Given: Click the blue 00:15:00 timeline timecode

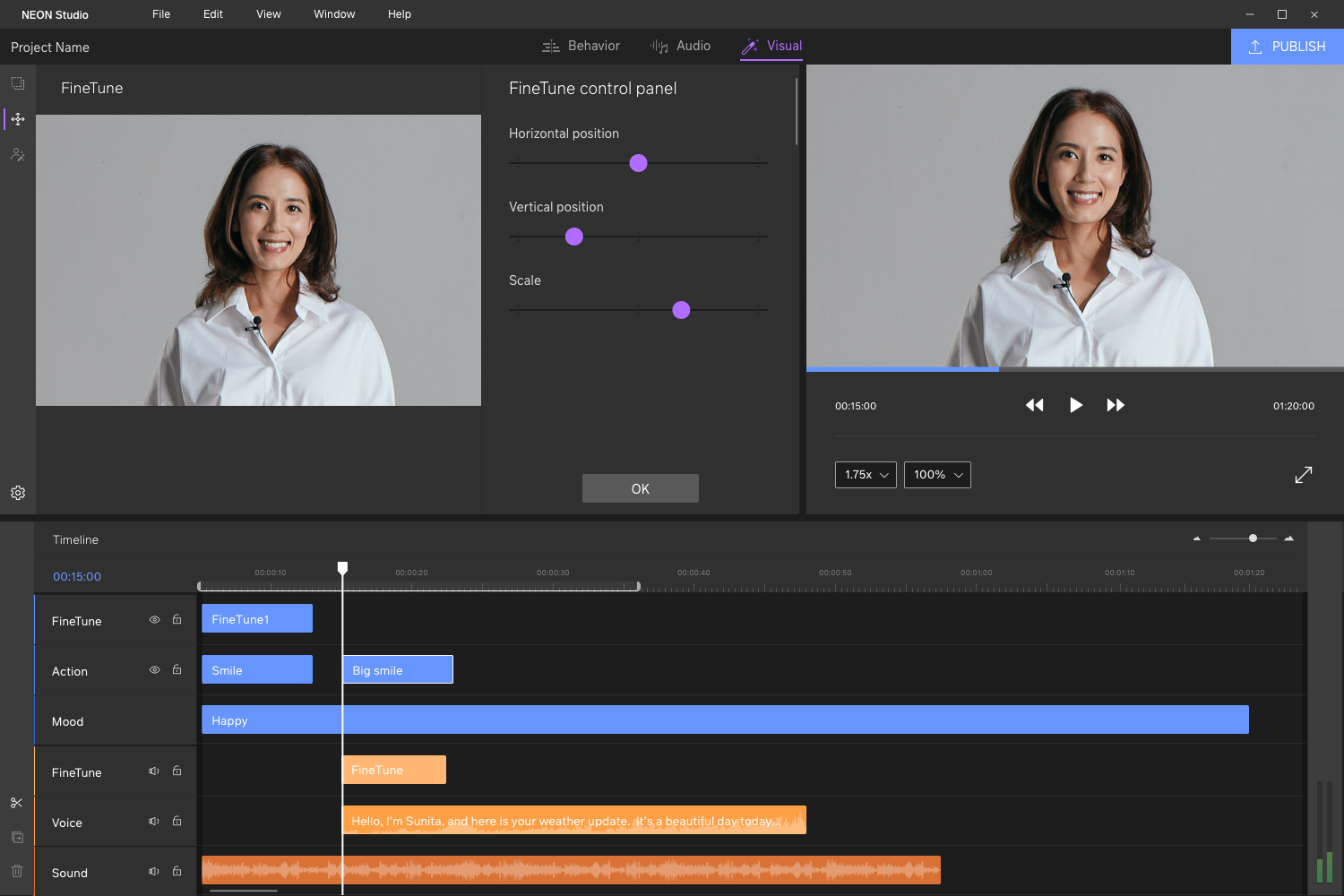Looking at the screenshot, I should (x=77, y=576).
